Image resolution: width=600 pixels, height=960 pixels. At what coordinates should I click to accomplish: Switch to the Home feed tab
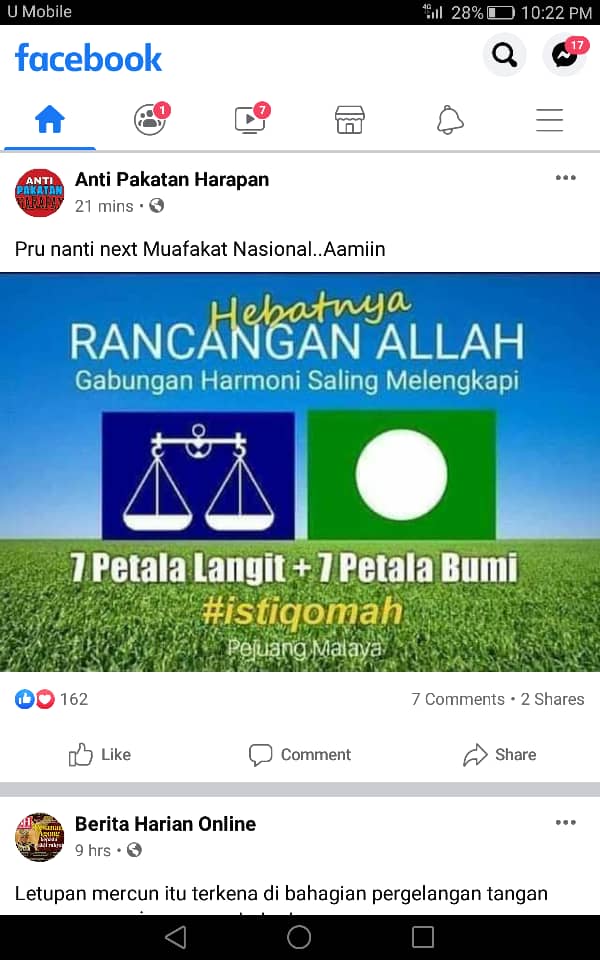[x=50, y=119]
